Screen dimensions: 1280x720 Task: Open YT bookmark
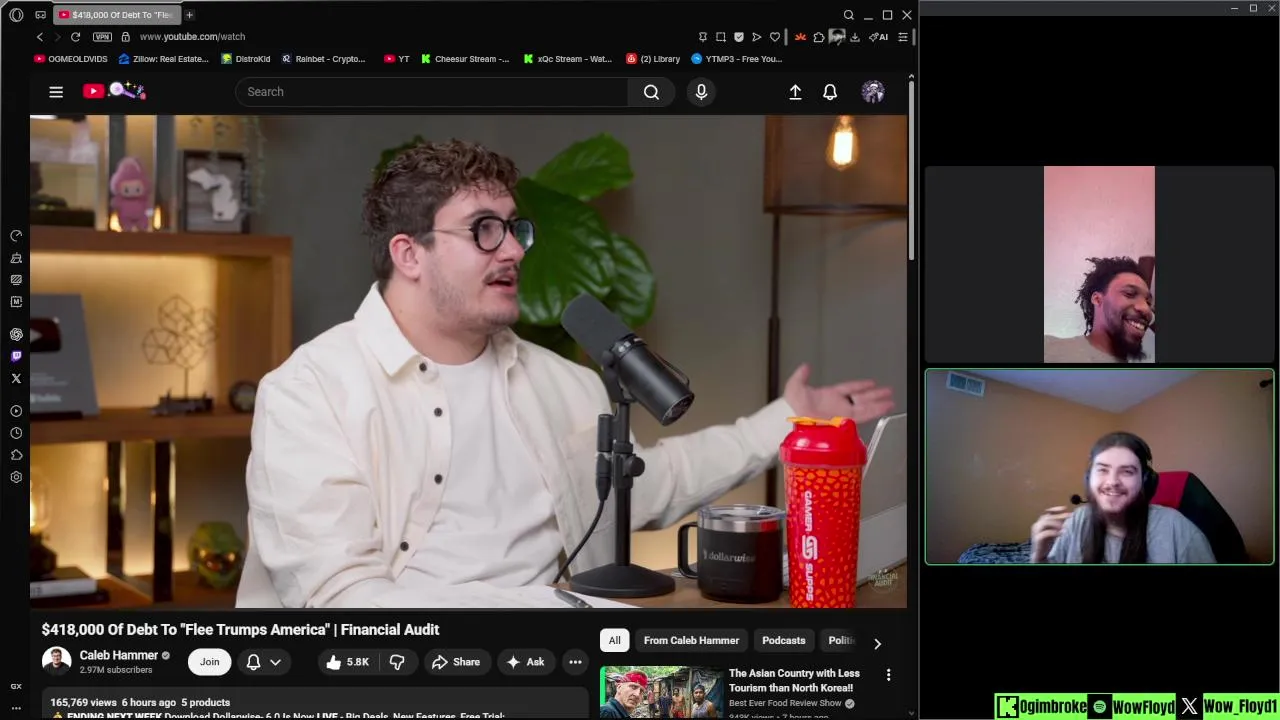point(397,59)
